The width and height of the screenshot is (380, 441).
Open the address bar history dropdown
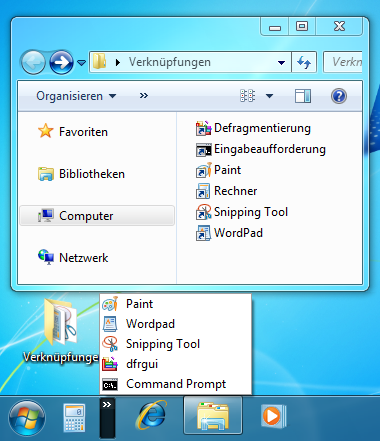(281, 62)
